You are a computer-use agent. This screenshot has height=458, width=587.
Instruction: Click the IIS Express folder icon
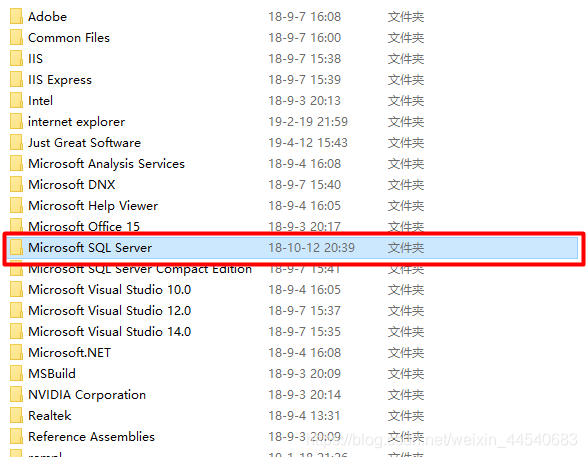(16, 79)
